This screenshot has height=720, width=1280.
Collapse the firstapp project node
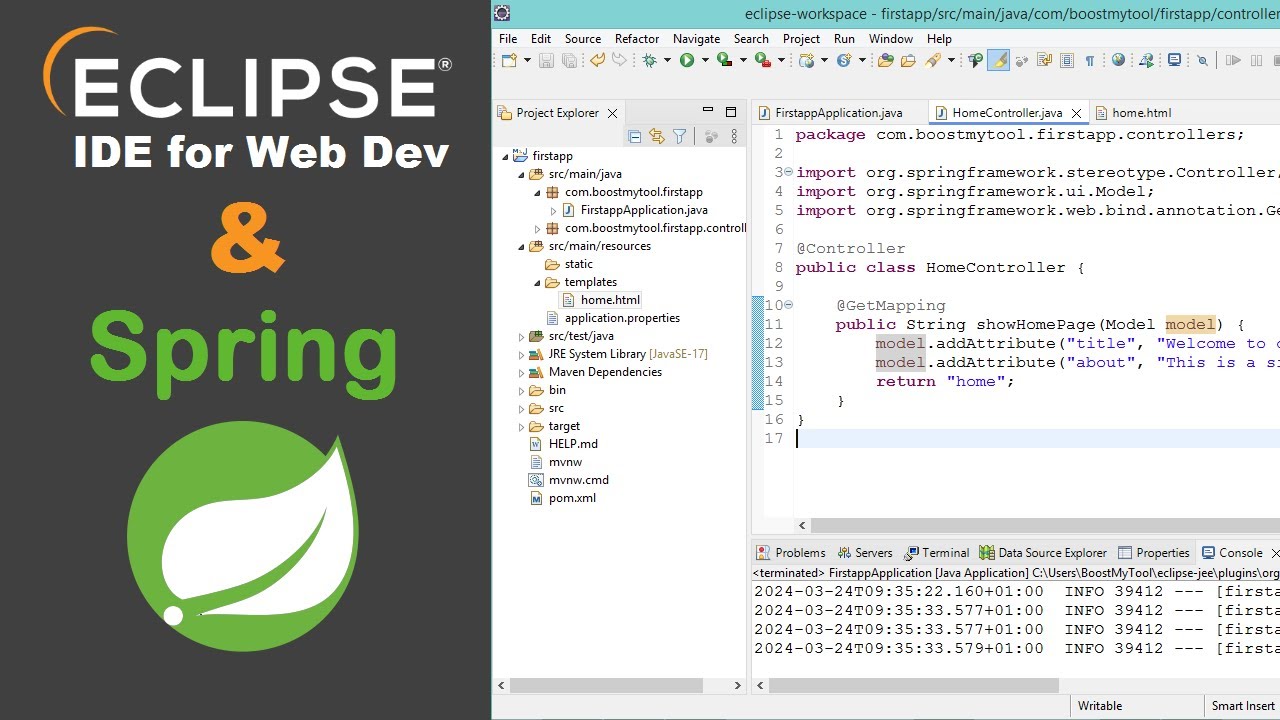pyautogui.click(x=506, y=156)
